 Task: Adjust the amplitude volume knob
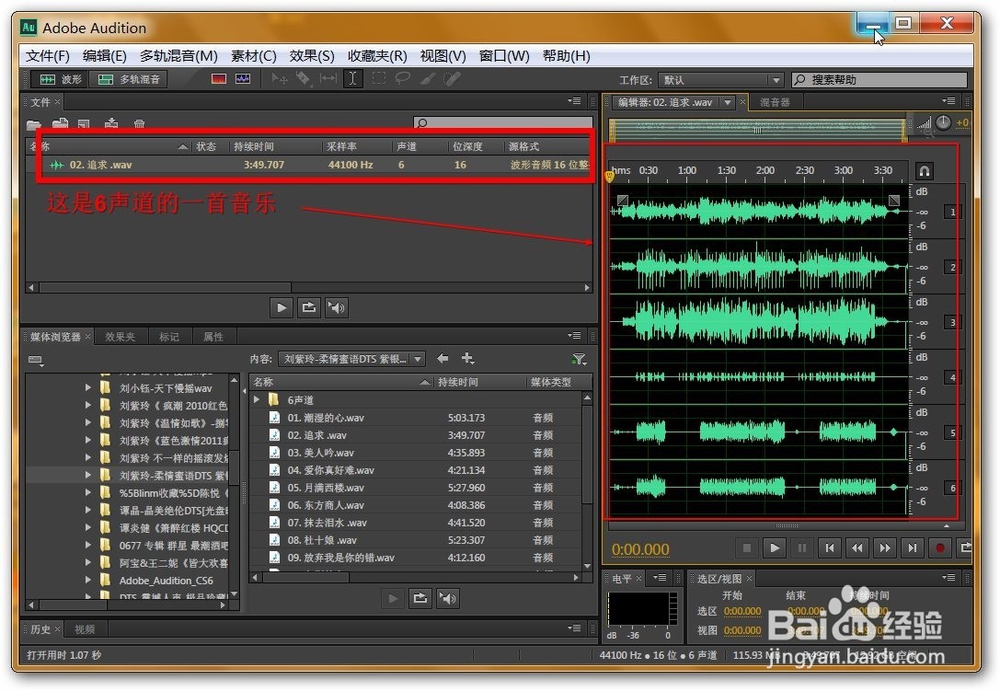(943, 123)
